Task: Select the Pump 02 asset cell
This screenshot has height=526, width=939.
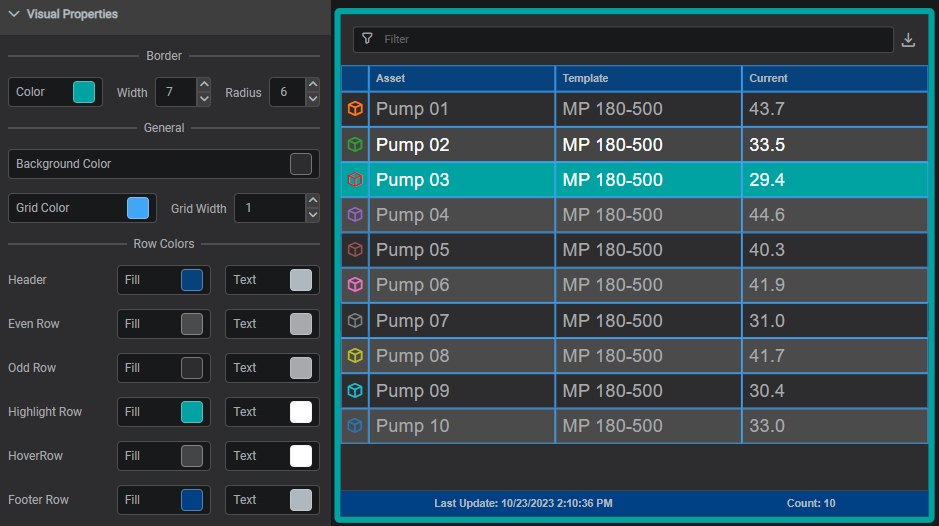Action: [462, 144]
